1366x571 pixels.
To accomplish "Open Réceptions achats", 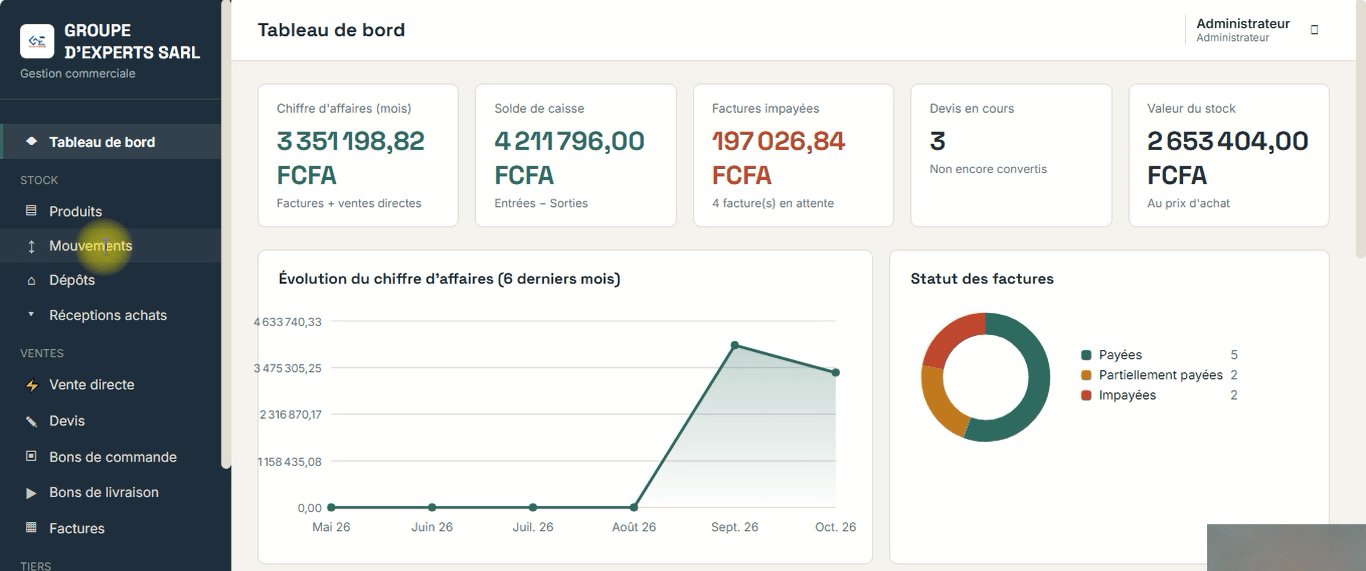I will coord(110,315).
